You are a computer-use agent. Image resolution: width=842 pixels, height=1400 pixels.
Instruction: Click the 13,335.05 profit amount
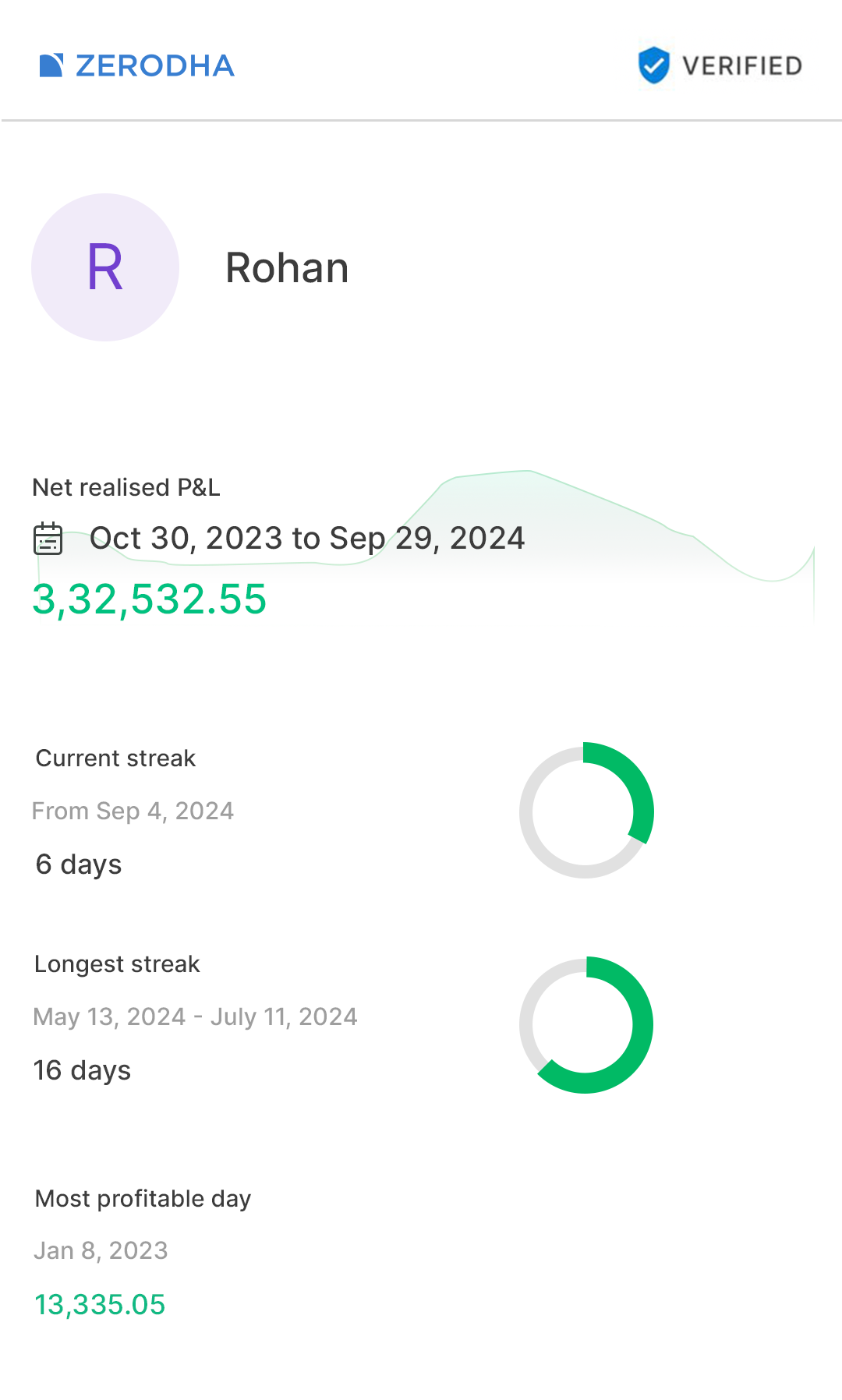coord(100,1305)
